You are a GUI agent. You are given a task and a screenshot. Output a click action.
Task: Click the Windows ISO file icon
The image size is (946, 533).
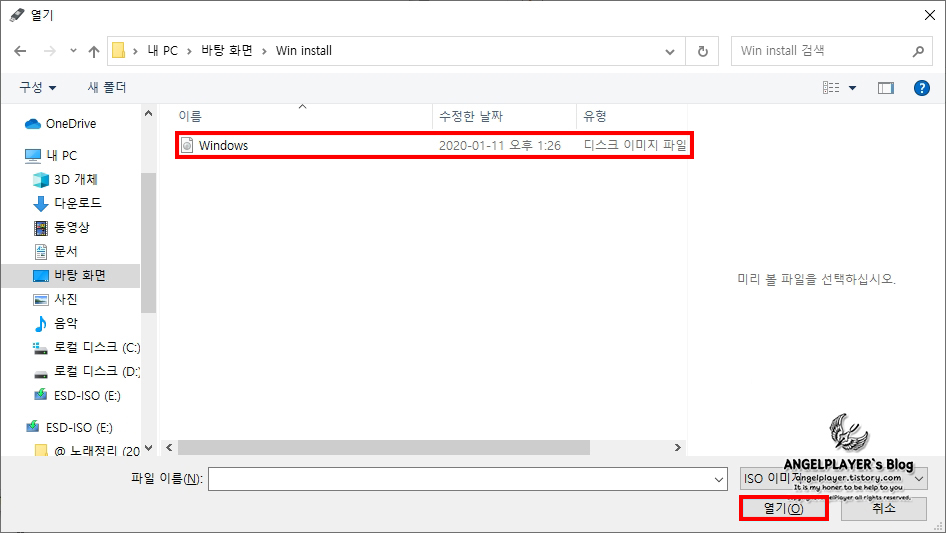point(187,145)
